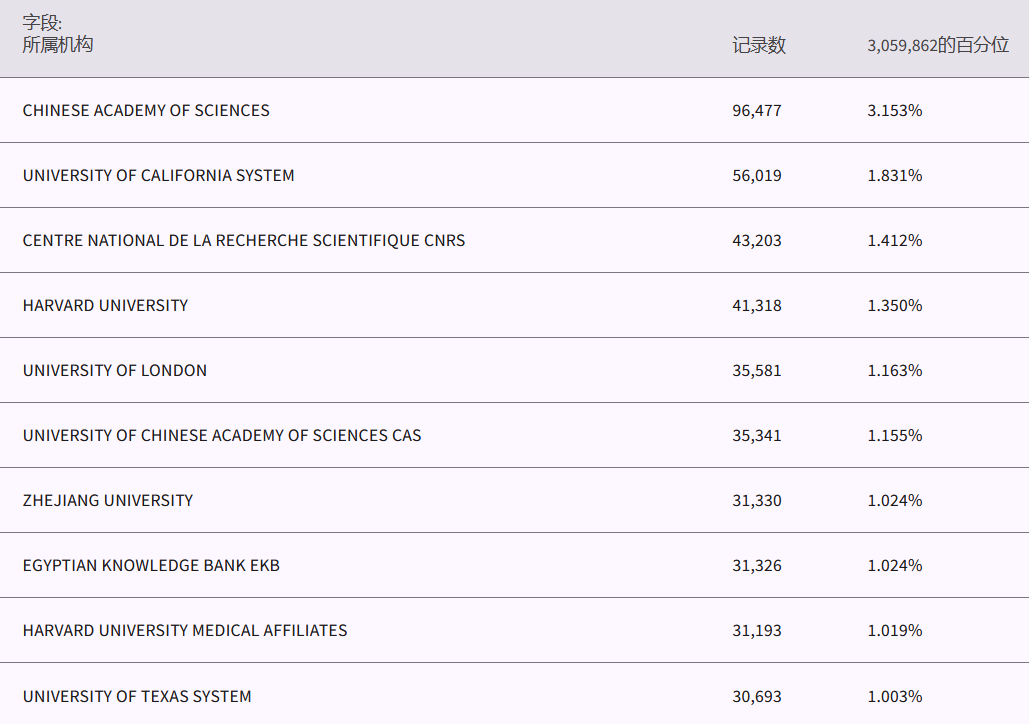
Task: Click percentage value 1.350%
Action: (x=894, y=306)
